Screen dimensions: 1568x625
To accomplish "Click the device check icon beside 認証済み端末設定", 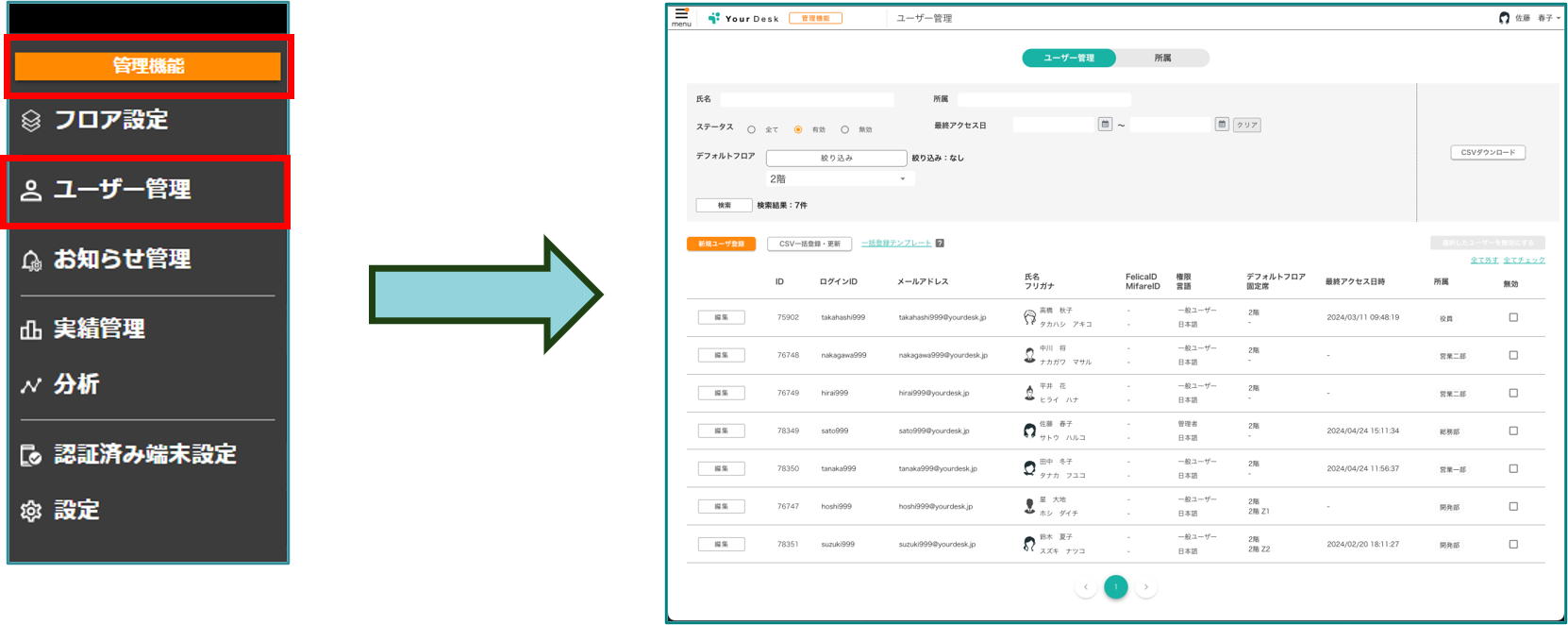I will pos(31,456).
